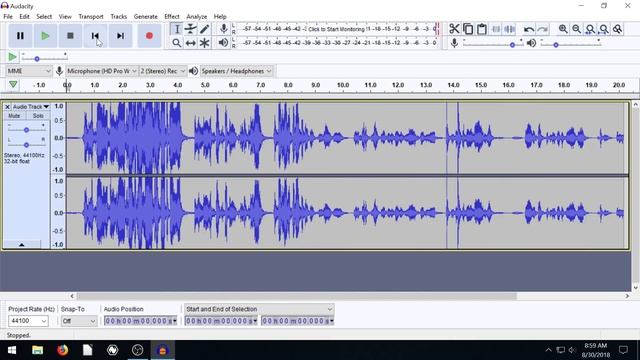Open Start and End of Selection dropdown

pos(259,309)
